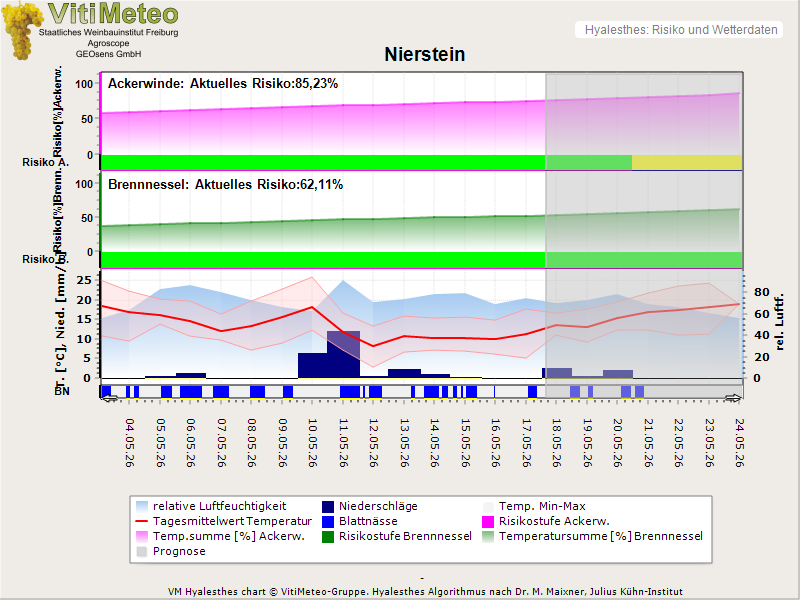Click the 'rel. Luftf.' right axis label

pyautogui.click(x=779, y=322)
